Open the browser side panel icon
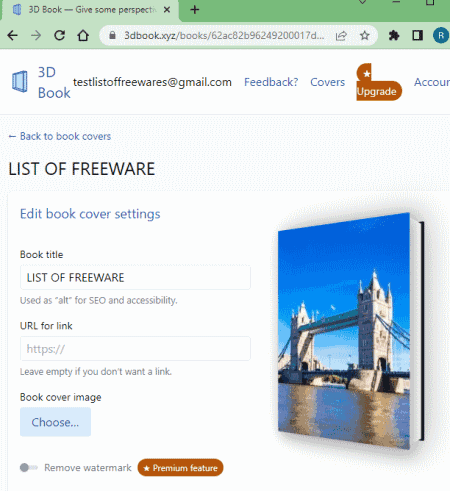Screen dimensions: 450x491 (417, 35)
